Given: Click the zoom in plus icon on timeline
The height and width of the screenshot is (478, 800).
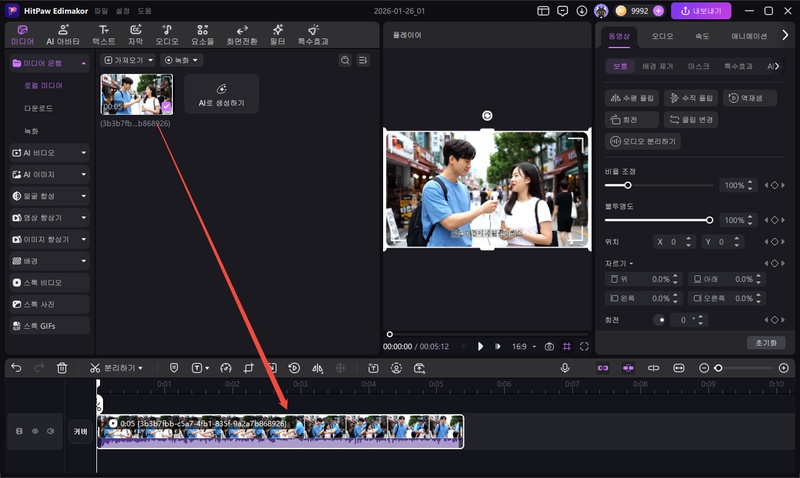Looking at the screenshot, I should point(784,368).
